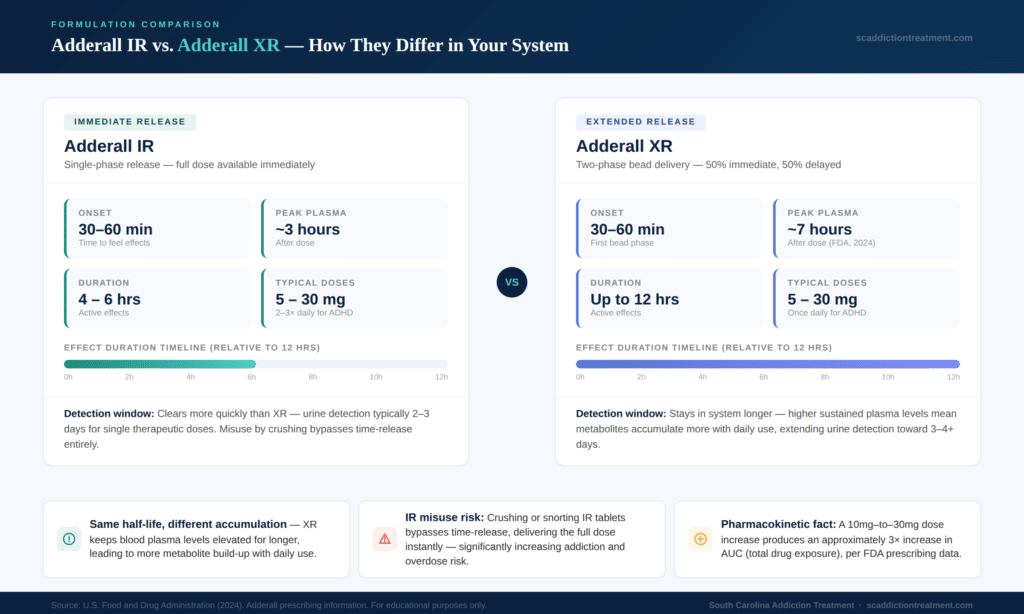Click the '6h' tick on IR timeline
The width and height of the screenshot is (1024, 614).
click(x=251, y=377)
